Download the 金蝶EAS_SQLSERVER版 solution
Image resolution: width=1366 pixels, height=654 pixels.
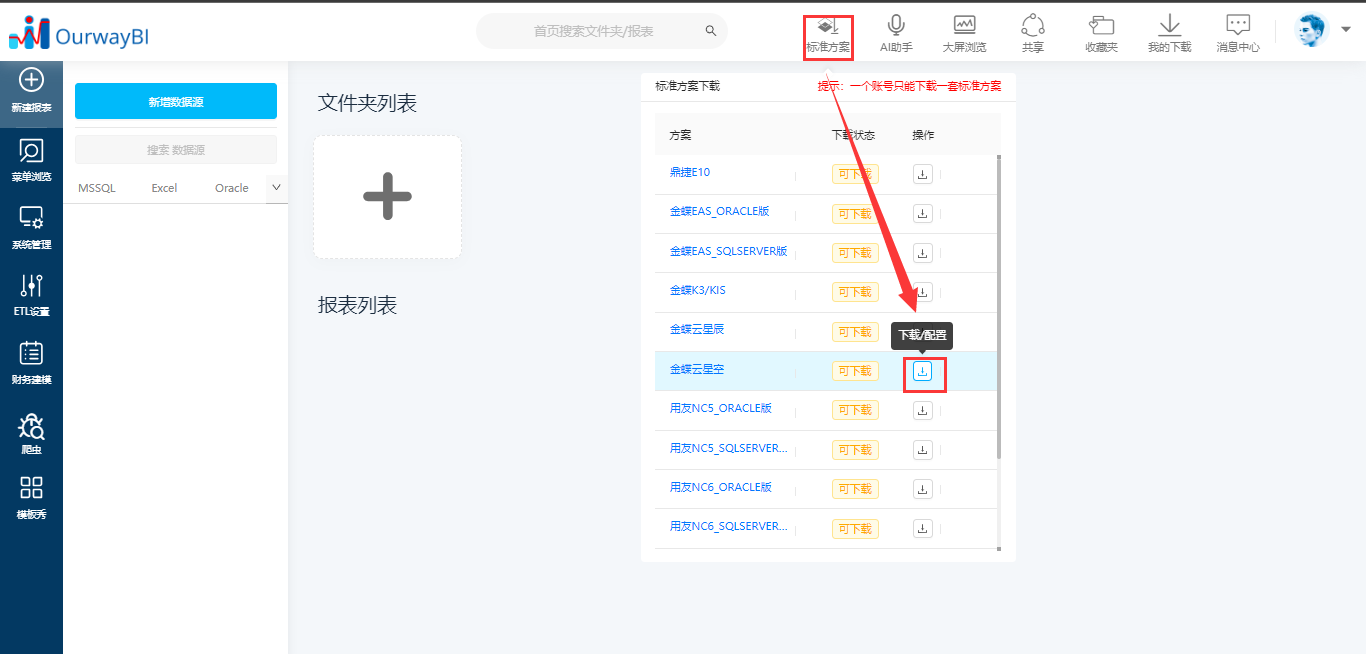click(x=922, y=253)
